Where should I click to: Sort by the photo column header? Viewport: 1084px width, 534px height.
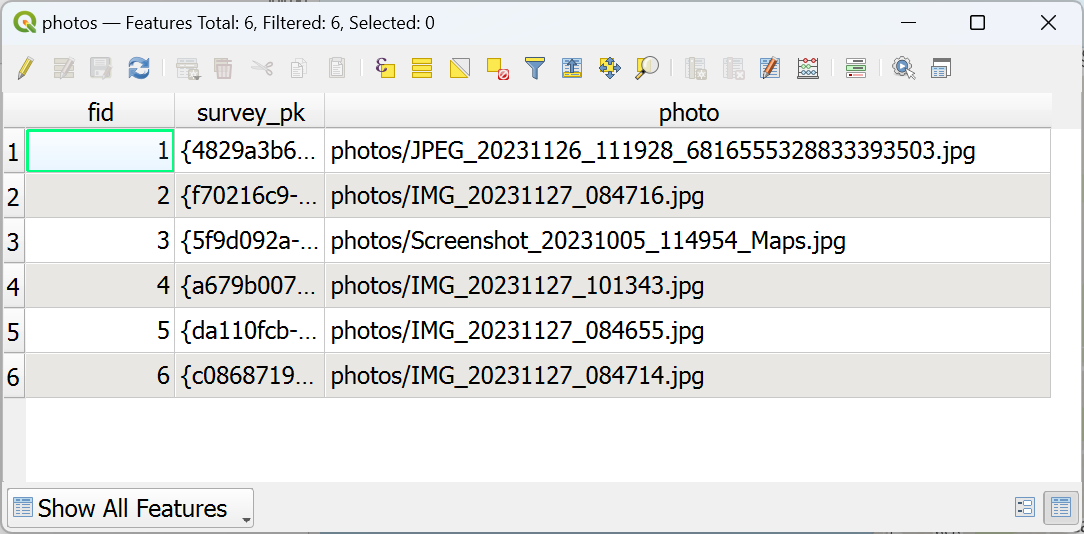click(x=689, y=113)
